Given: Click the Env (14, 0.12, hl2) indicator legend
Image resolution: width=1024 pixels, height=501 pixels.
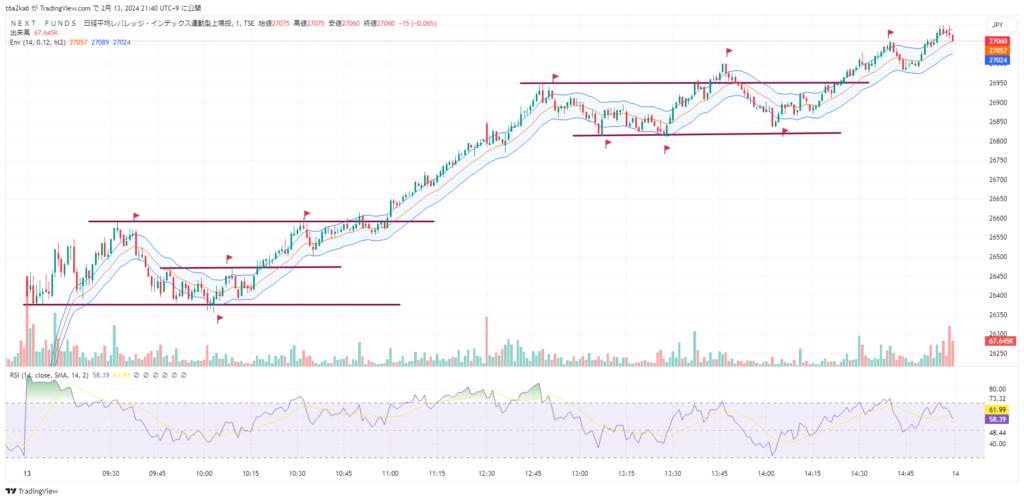Looking at the screenshot, I should coord(40,42).
